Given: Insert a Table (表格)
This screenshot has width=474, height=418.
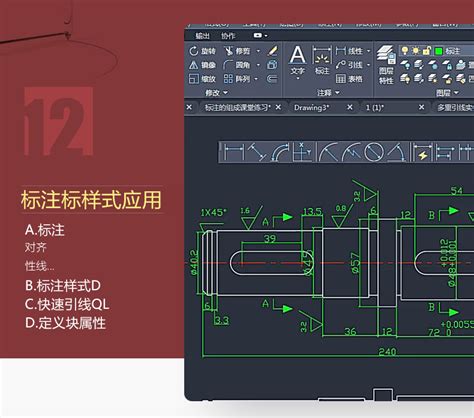Looking at the screenshot, I should click(349, 79).
